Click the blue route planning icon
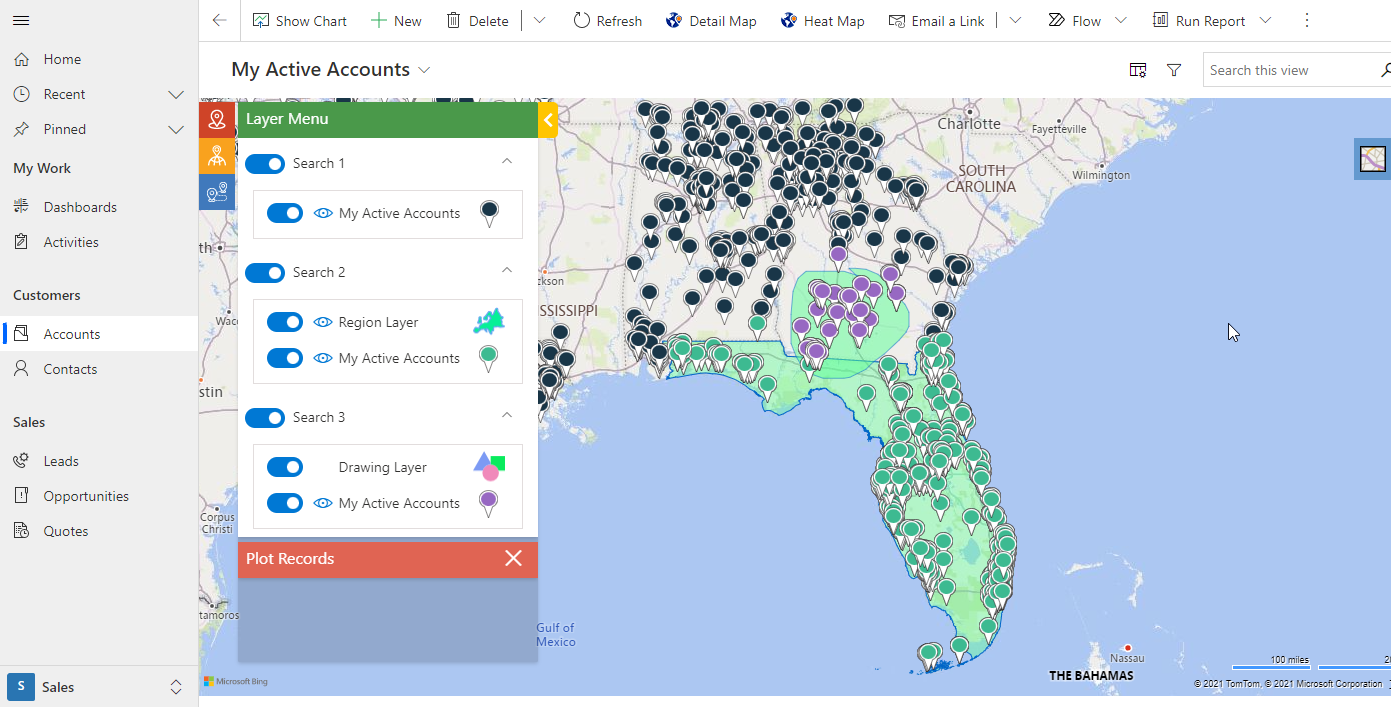The width and height of the screenshot is (1391, 707). point(217,192)
